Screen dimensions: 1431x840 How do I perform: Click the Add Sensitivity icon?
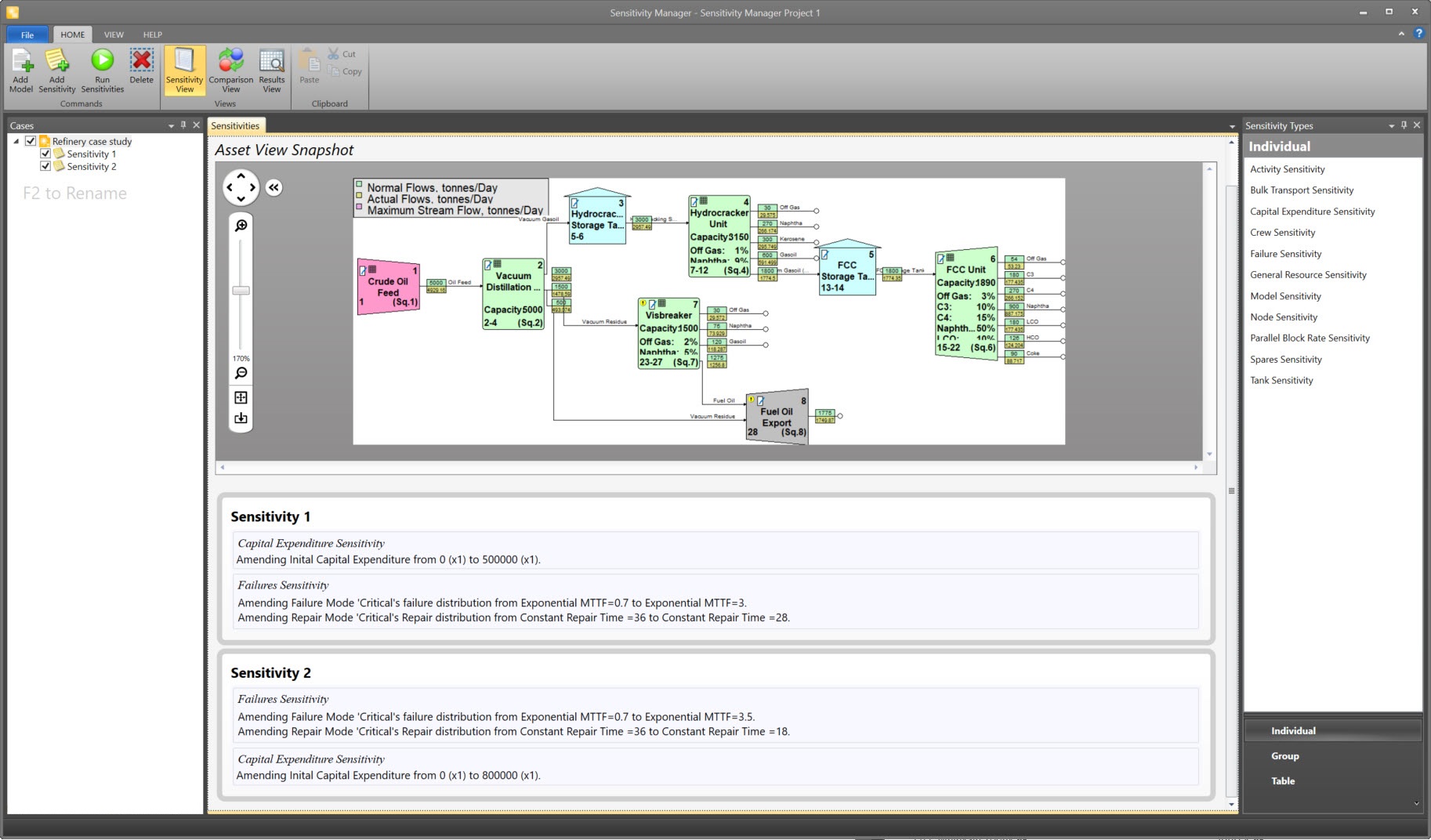click(56, 62)
